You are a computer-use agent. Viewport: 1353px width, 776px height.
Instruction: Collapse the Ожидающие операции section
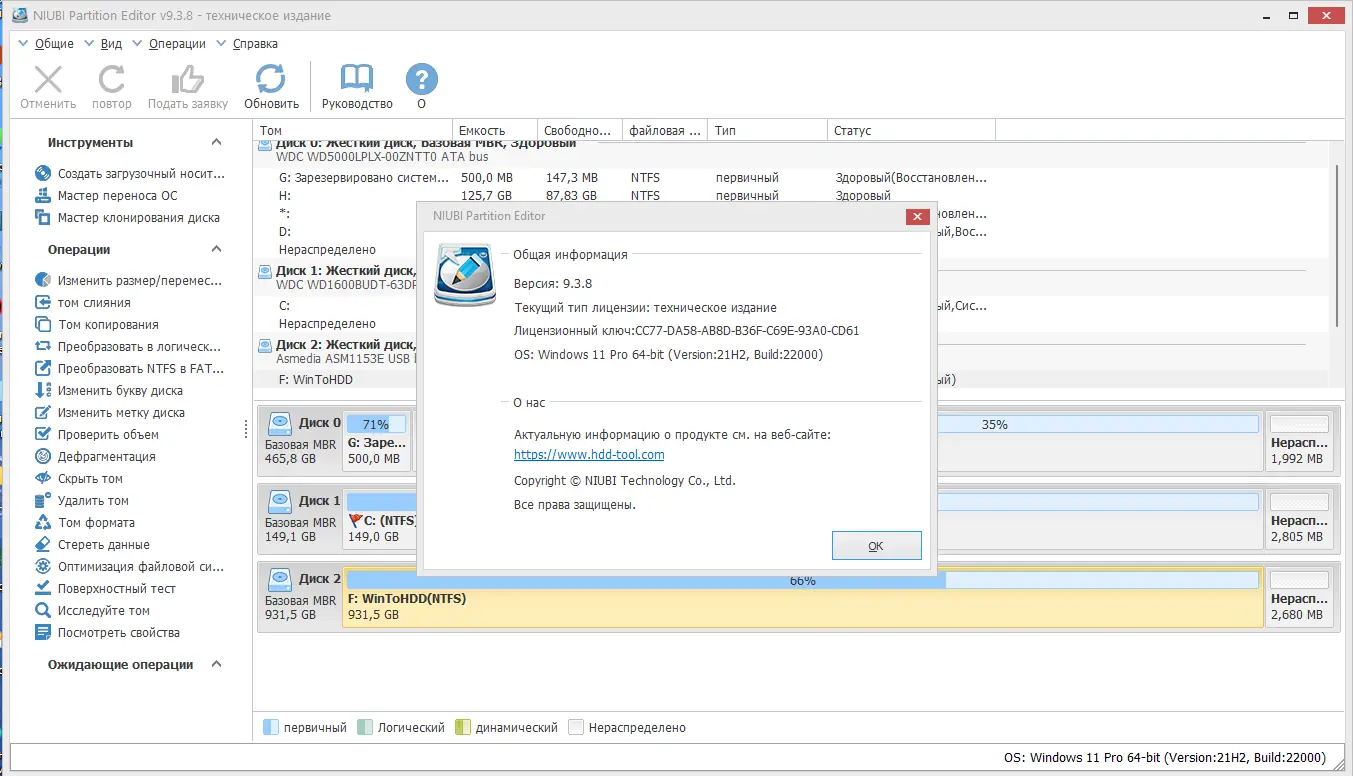(x=217, y=665)
